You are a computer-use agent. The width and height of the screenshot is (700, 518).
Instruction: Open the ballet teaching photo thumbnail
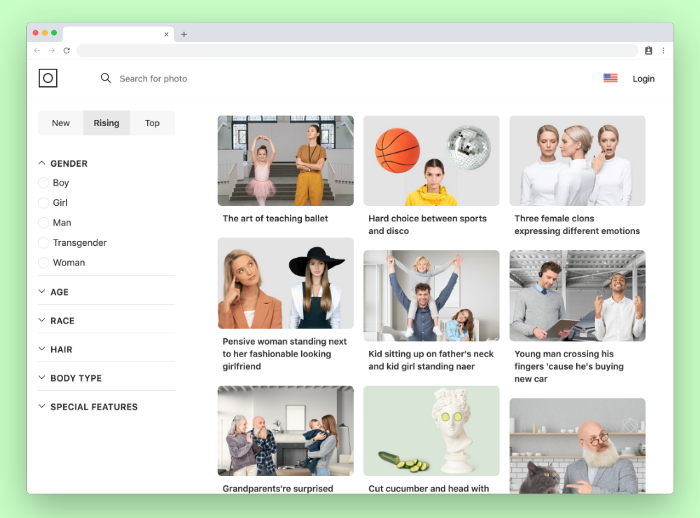[x=285, y=160]
